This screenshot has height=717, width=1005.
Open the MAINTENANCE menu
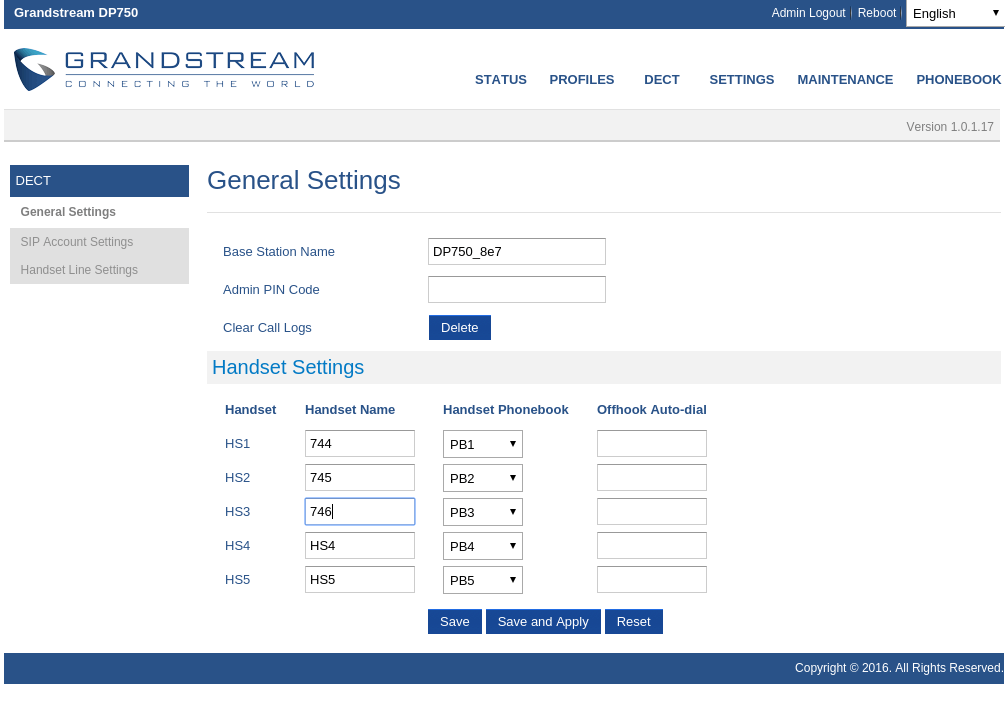click(845, 79)
